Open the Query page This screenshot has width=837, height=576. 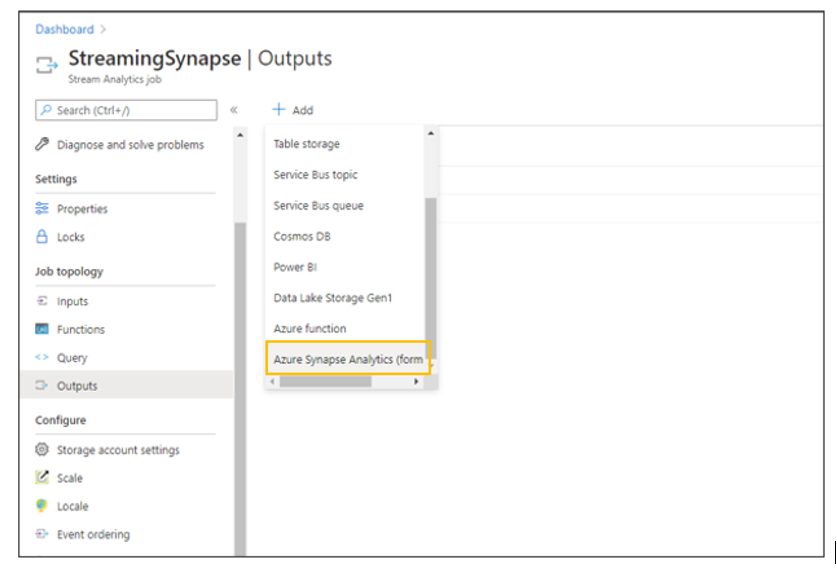point(72,358)
